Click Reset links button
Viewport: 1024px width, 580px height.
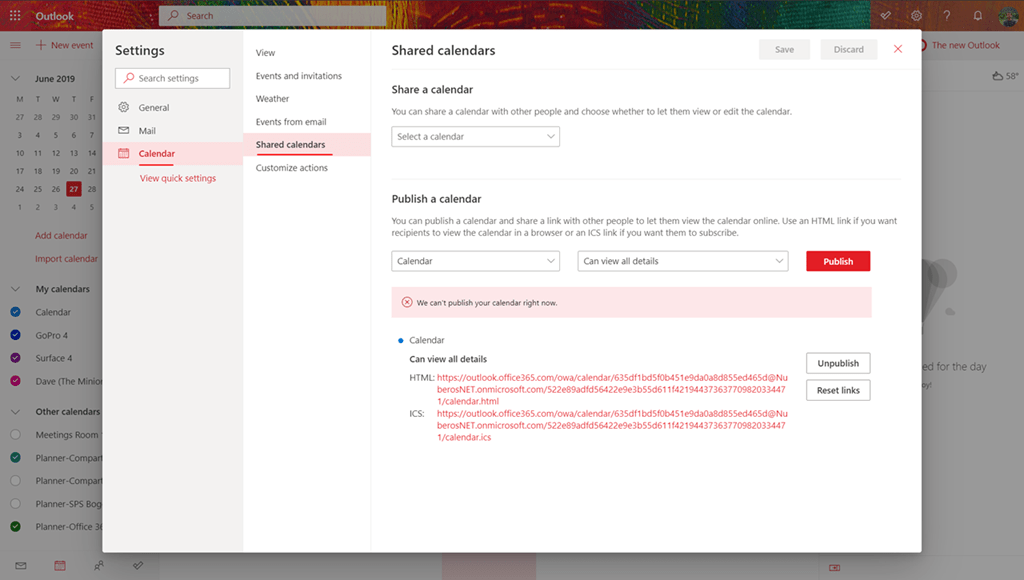click(x=838, y=390)
